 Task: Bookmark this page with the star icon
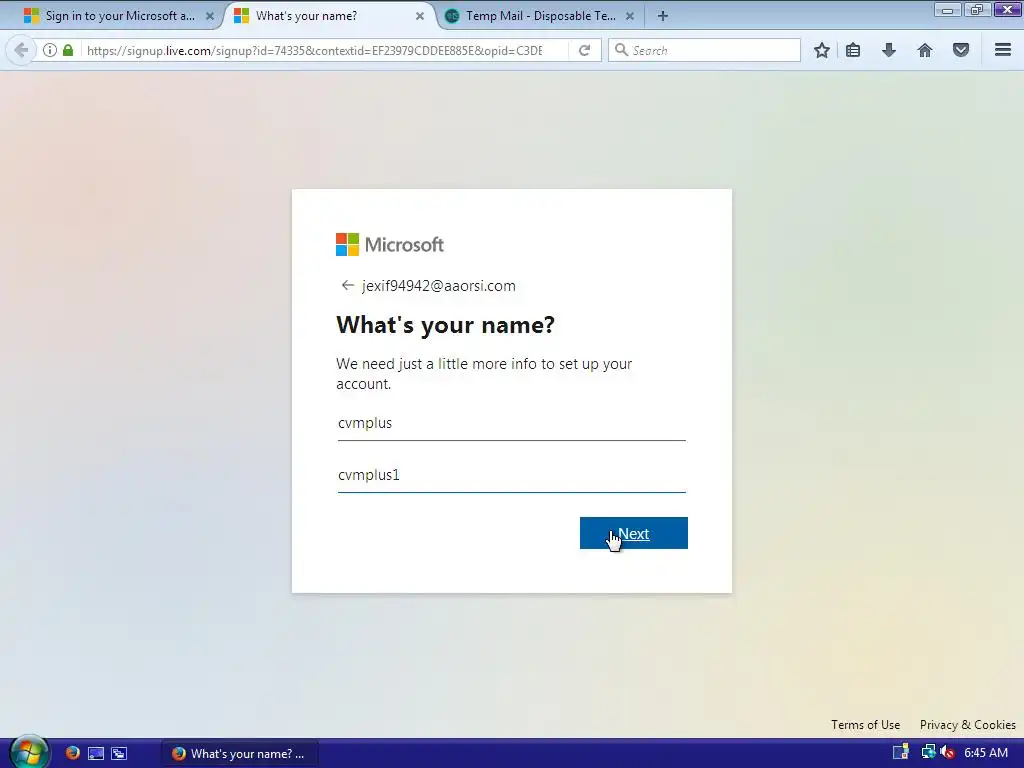click(x=822, y=50)
